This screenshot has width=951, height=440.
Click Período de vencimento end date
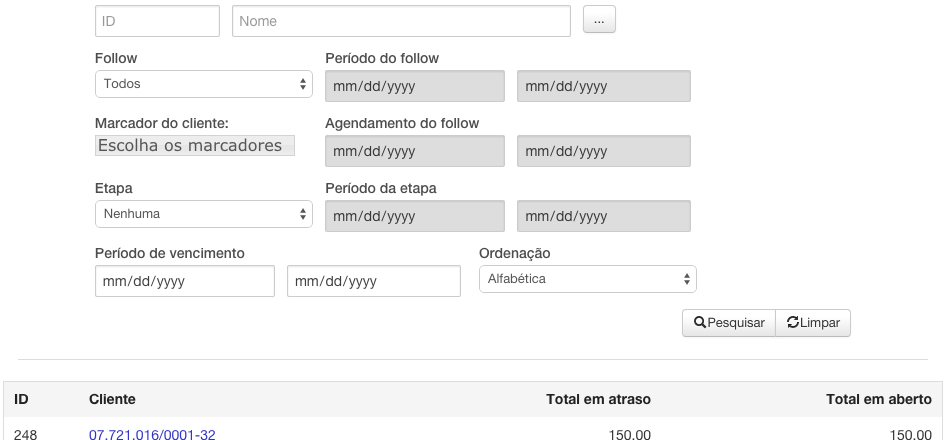374,281
